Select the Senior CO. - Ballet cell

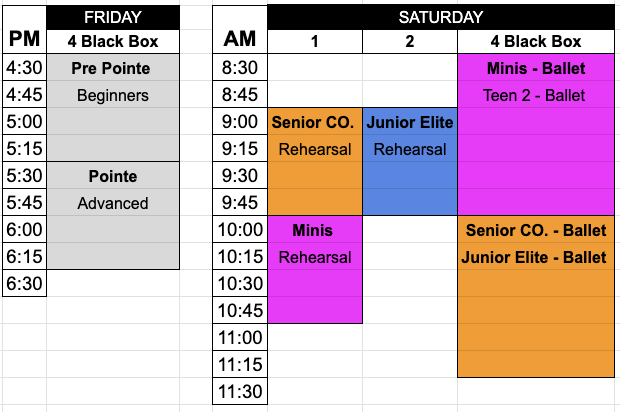[x=536, y=230]
